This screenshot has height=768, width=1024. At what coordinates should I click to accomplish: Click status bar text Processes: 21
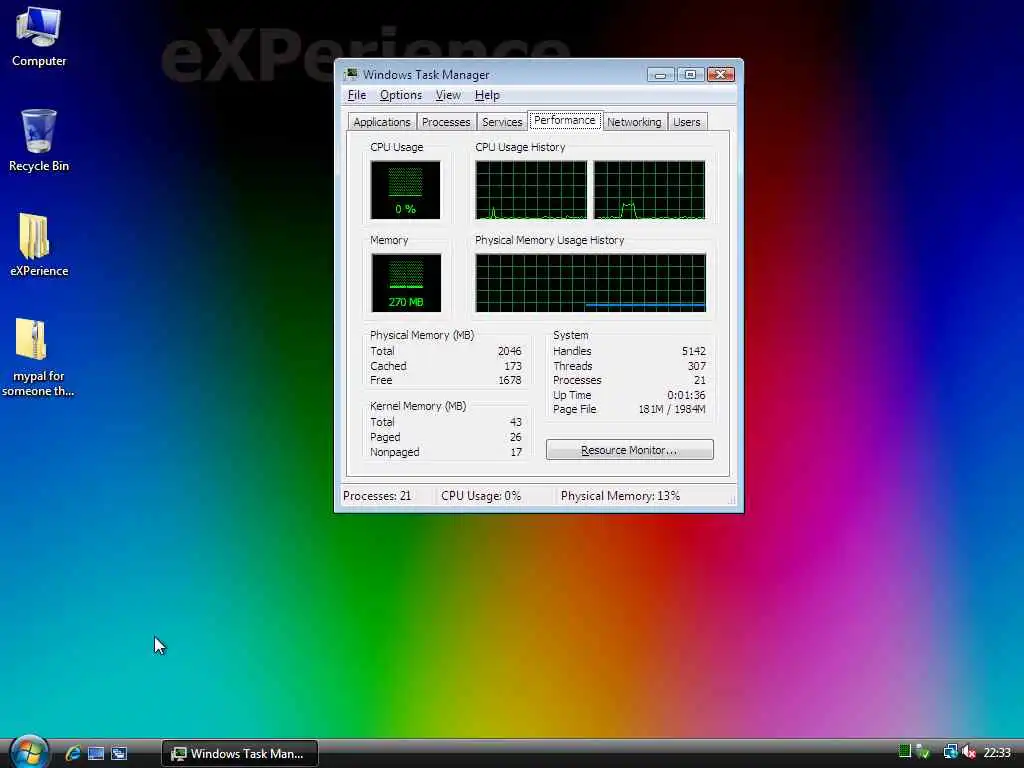point(377,496)
